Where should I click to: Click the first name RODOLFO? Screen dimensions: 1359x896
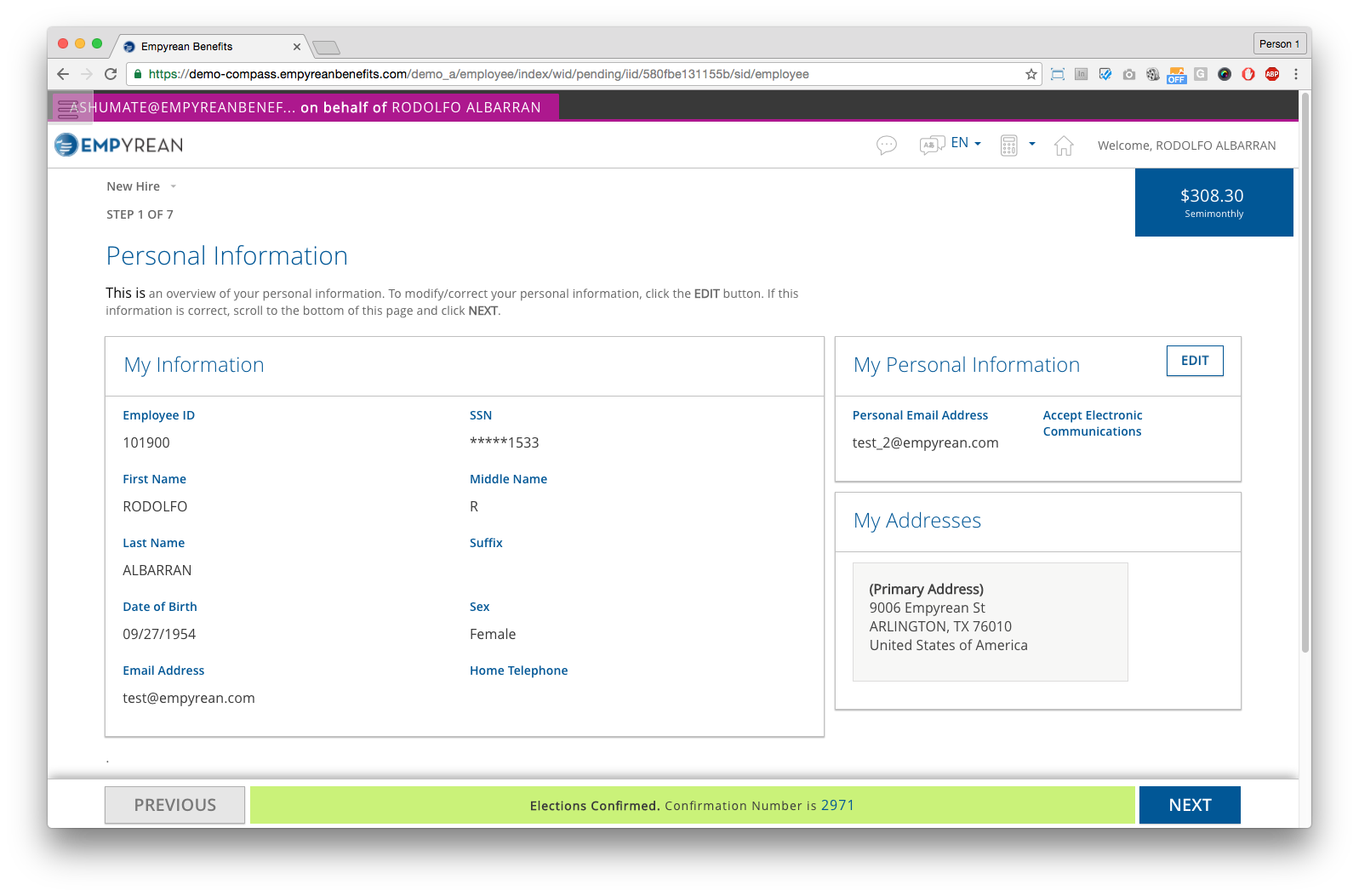point(155,506)
